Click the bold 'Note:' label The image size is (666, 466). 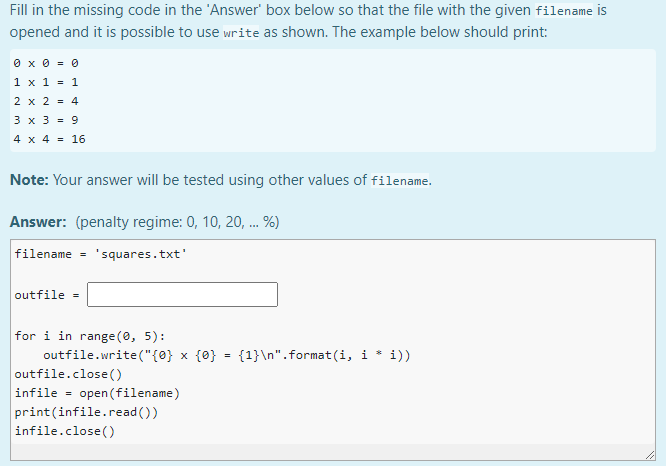point(29,180)
